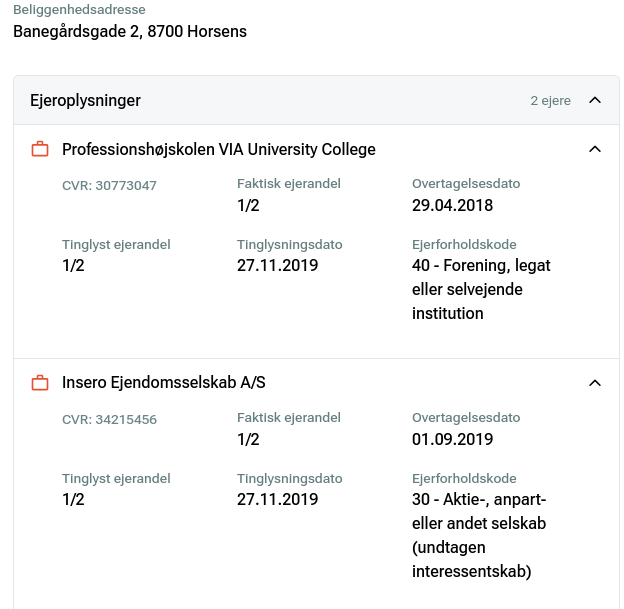
Task: Click takeover date 01.09.2019
Action: [x=452, y=440]
